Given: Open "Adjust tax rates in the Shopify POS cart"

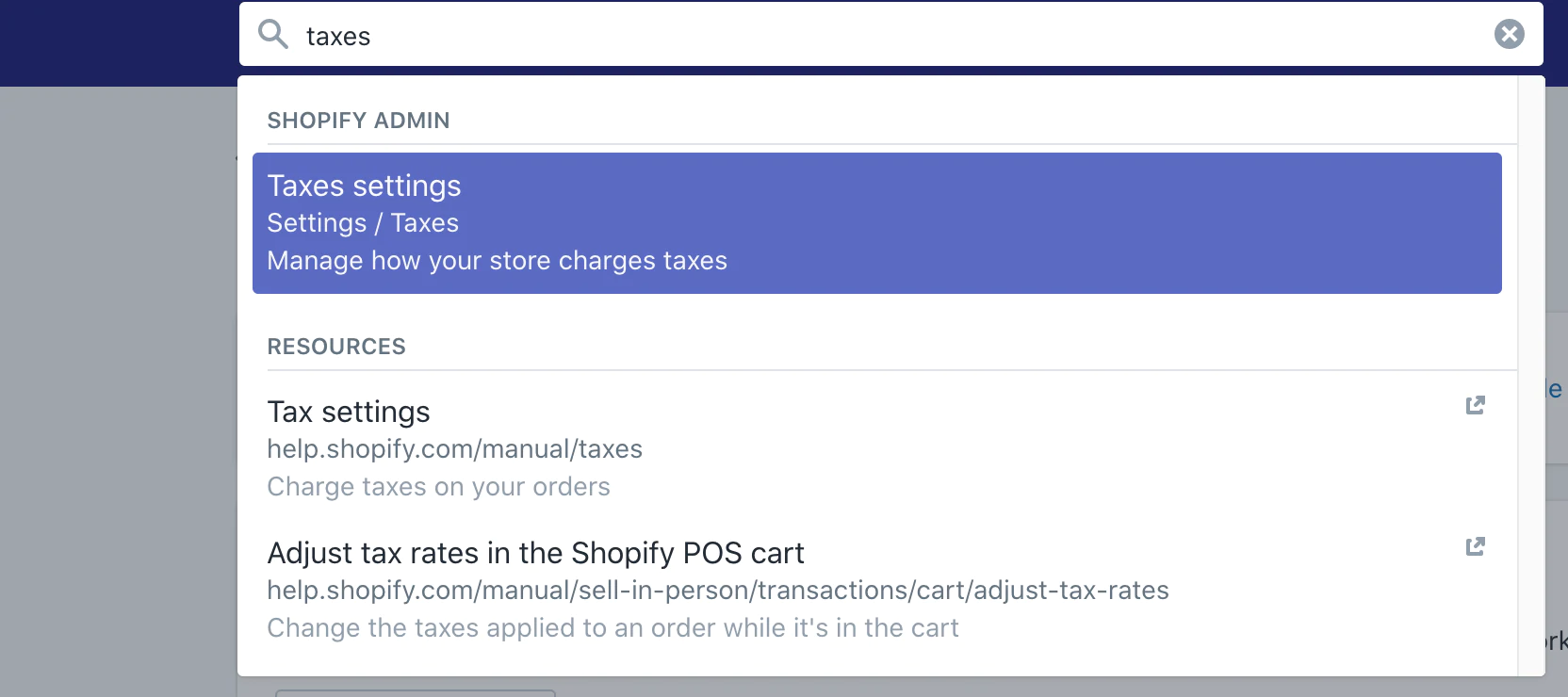Looking at the screenshot, I should tap(535, 554).
